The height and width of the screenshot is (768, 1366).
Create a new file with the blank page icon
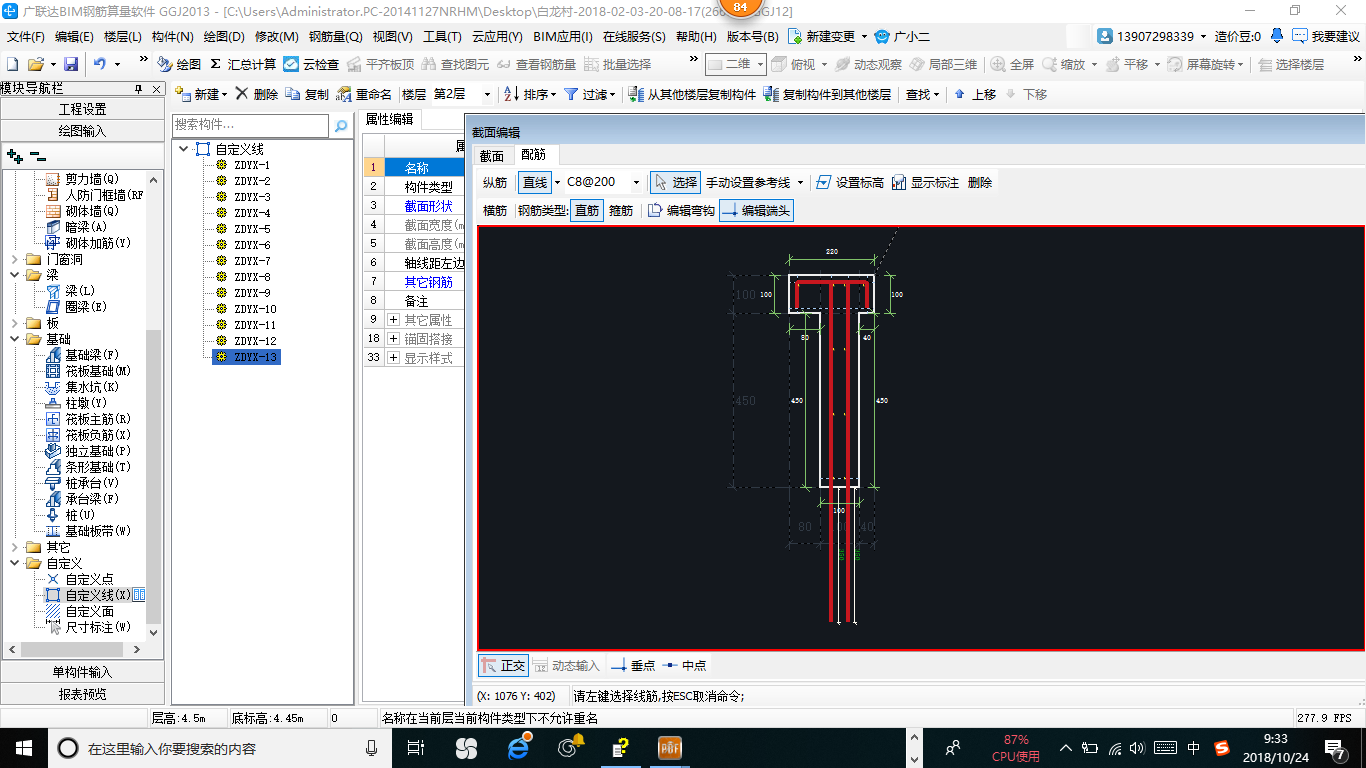(x=12, y=64)
